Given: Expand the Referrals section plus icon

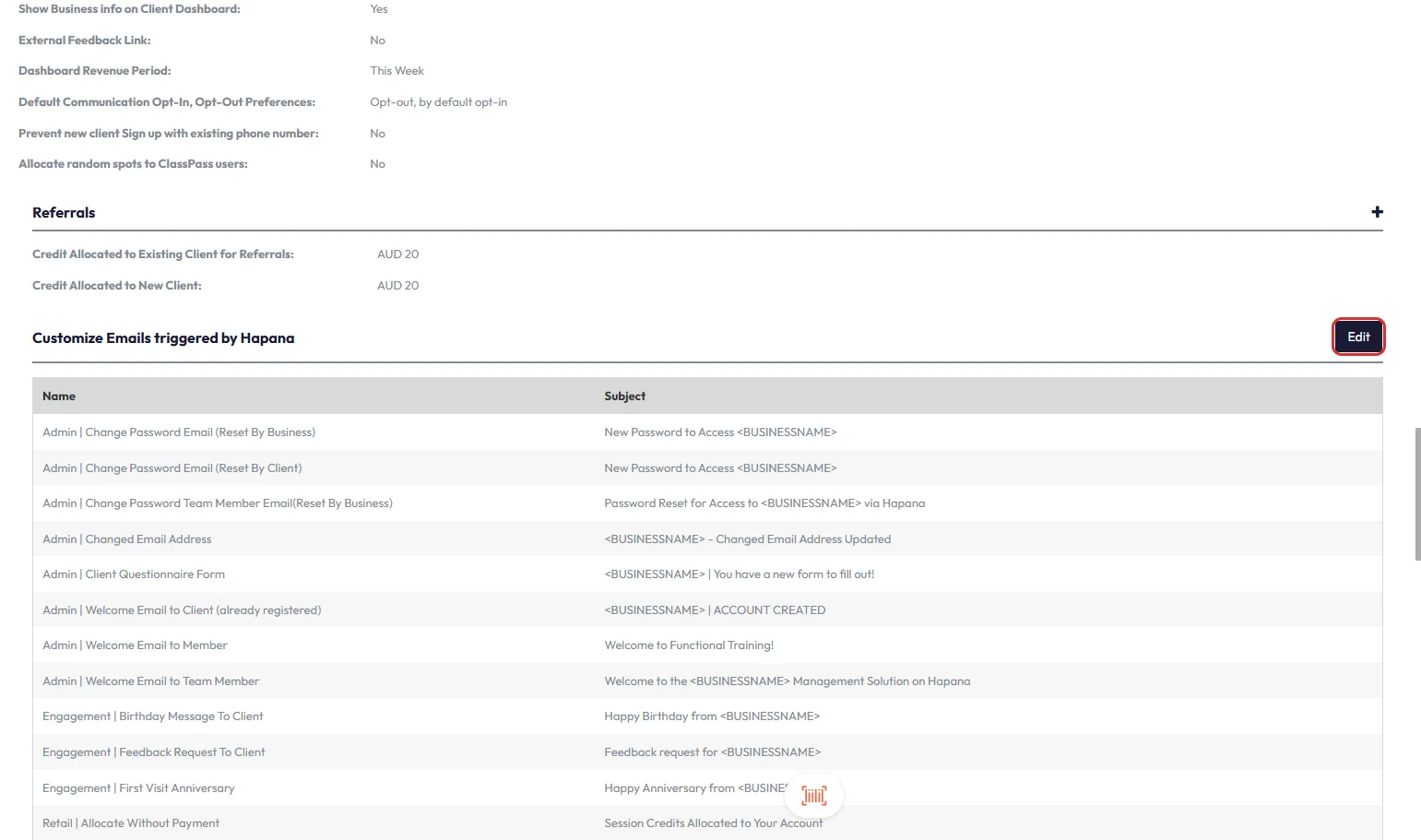Looking at the screenshot, I should [1377, 212].
